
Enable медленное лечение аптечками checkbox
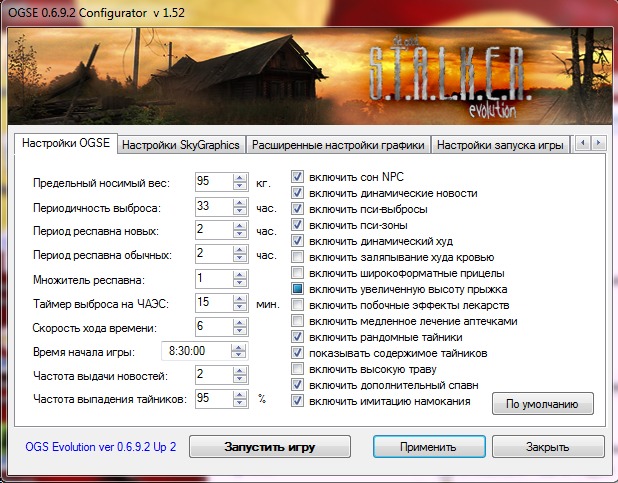pos(297,321)
